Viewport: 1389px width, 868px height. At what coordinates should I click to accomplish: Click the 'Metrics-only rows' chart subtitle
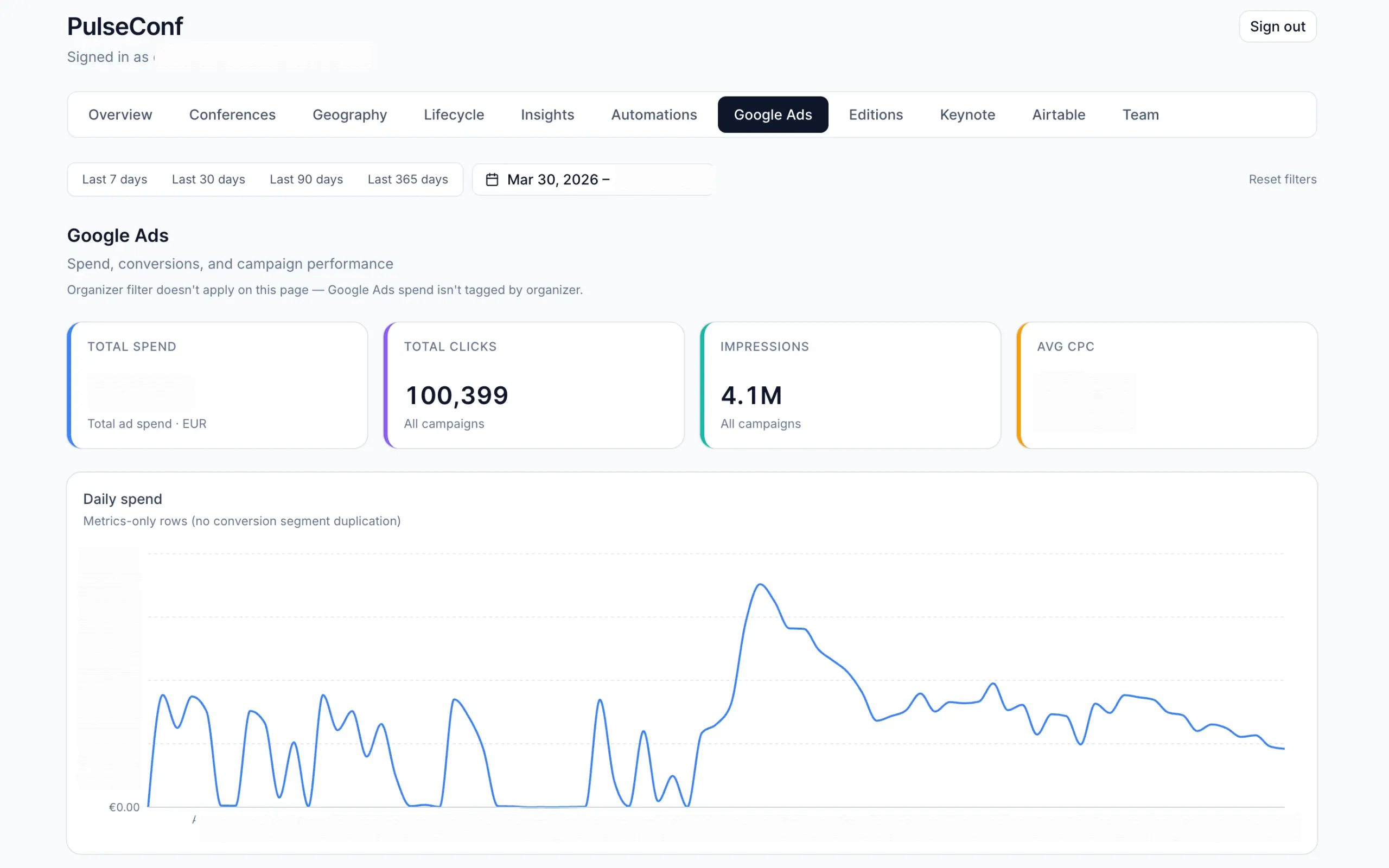point(241,521)
